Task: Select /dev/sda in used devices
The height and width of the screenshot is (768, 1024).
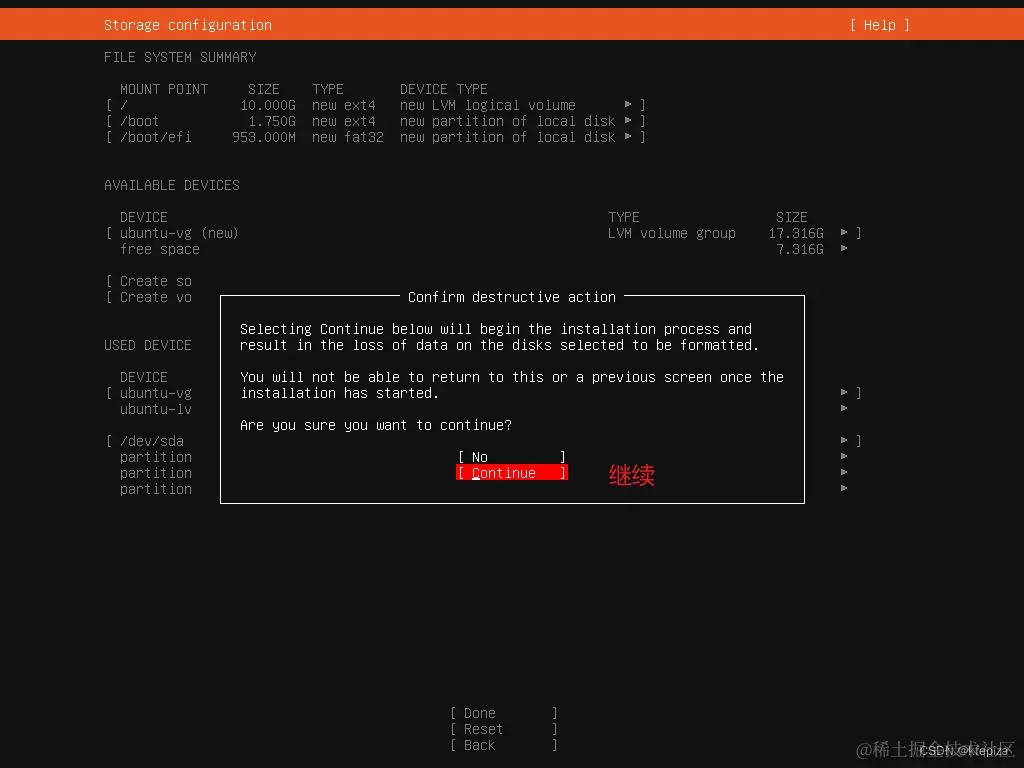Action: coord(152,441)
